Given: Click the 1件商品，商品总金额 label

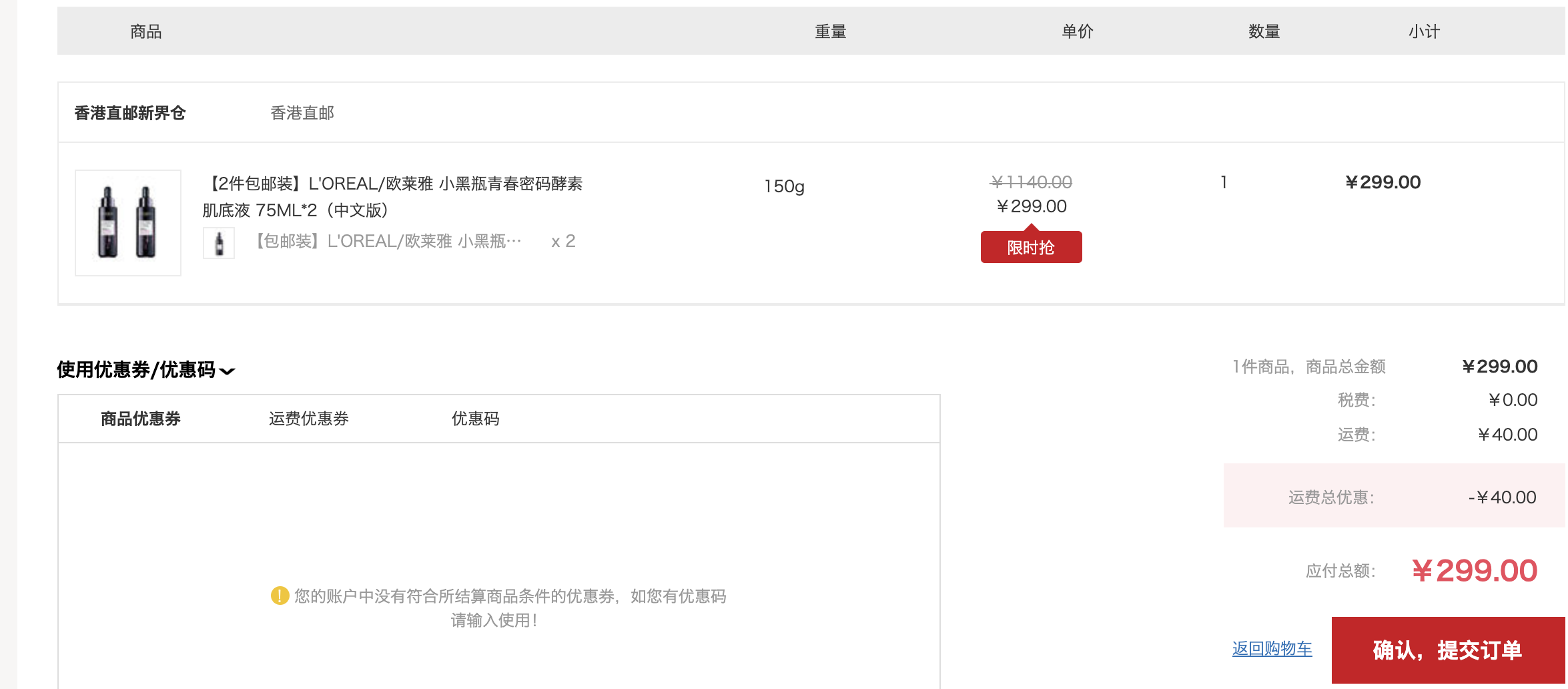Looking at the screenshot, I should [x=1309, y=367].
